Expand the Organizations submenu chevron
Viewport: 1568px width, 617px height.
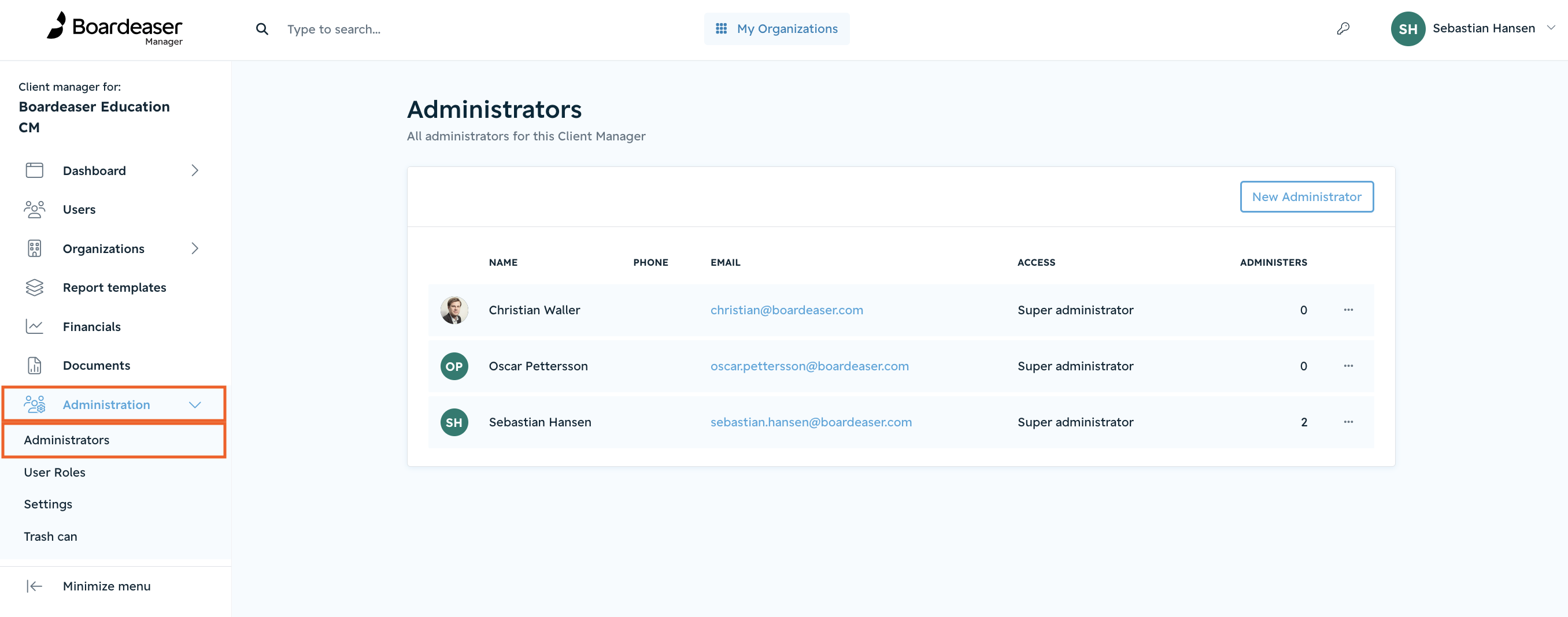click(195, 248)
